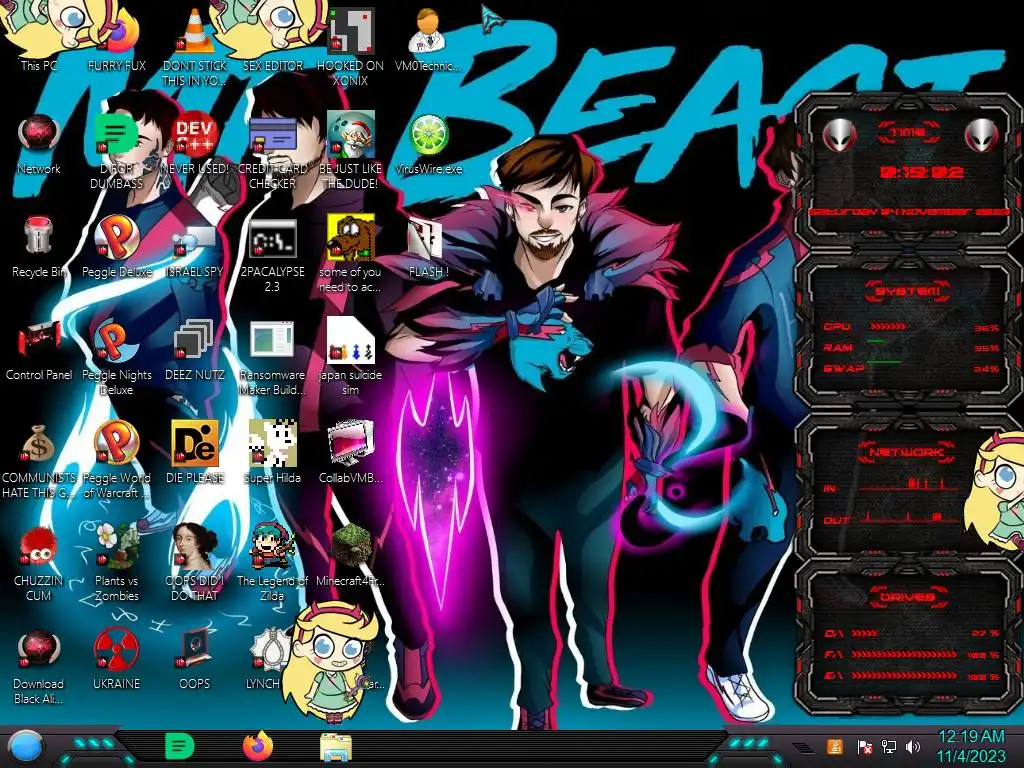Launch the NEVER USED! Dev-C++ icon
The width and height of the screenshot is (1024, 768).
tap(195, 135)
